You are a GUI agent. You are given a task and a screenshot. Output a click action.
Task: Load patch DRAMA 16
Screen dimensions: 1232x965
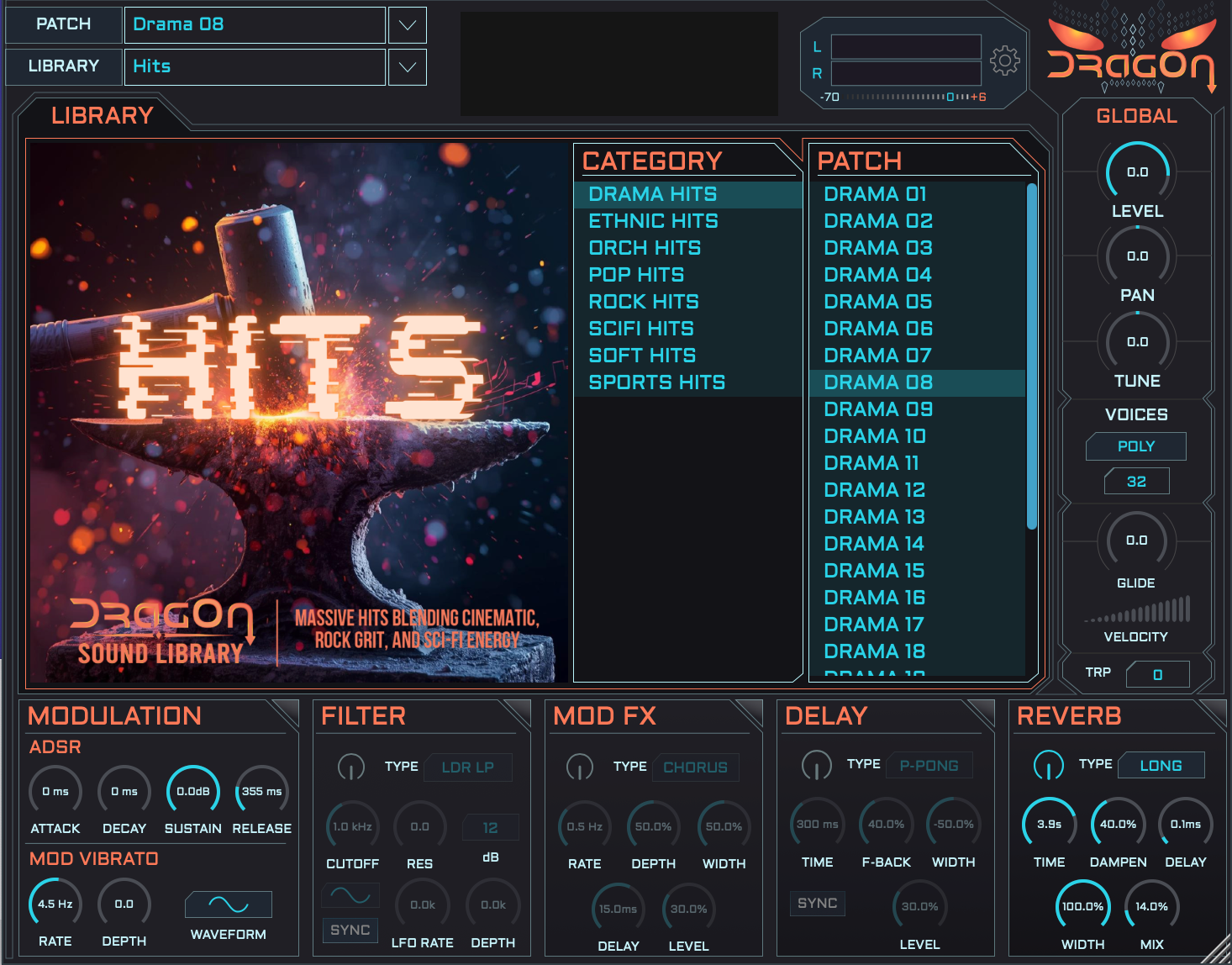(917, 598)
